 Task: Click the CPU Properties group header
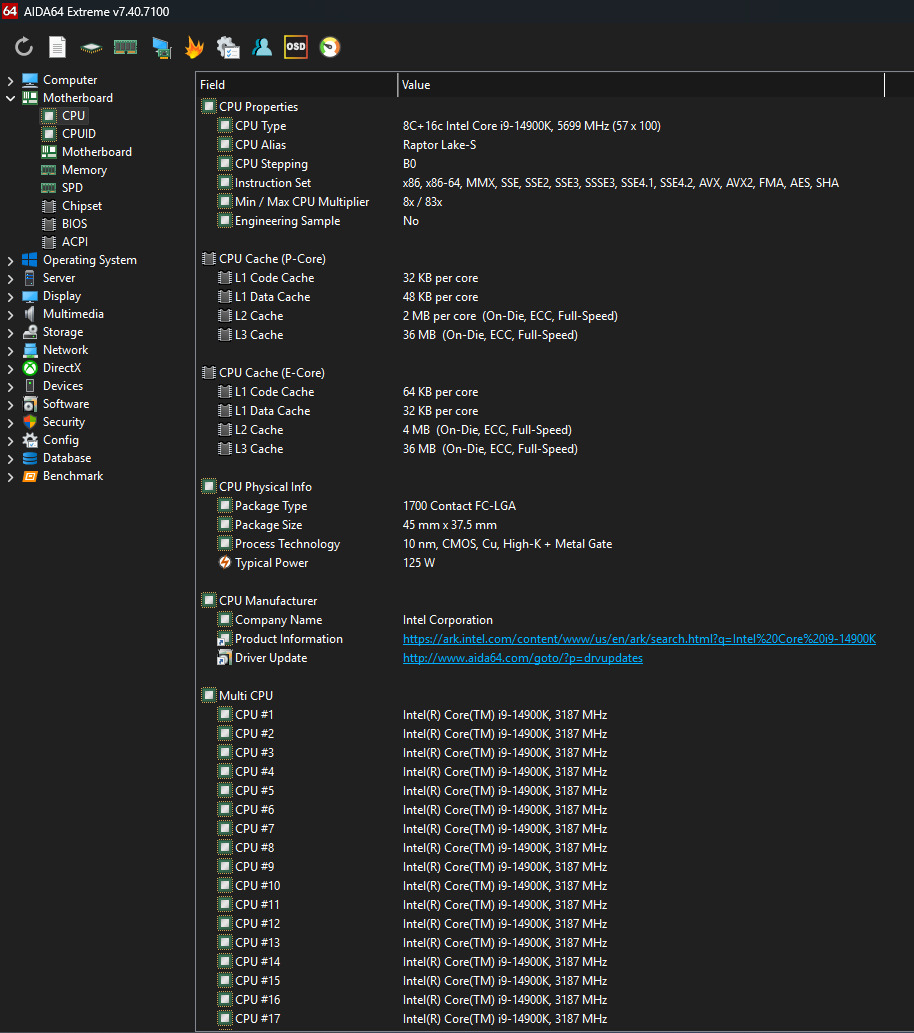pyautogui.click(x=250, y=107)
